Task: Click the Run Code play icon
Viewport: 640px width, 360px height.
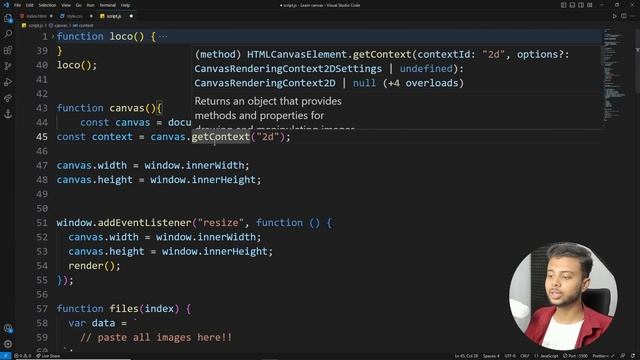Action: tap(615, 16)
